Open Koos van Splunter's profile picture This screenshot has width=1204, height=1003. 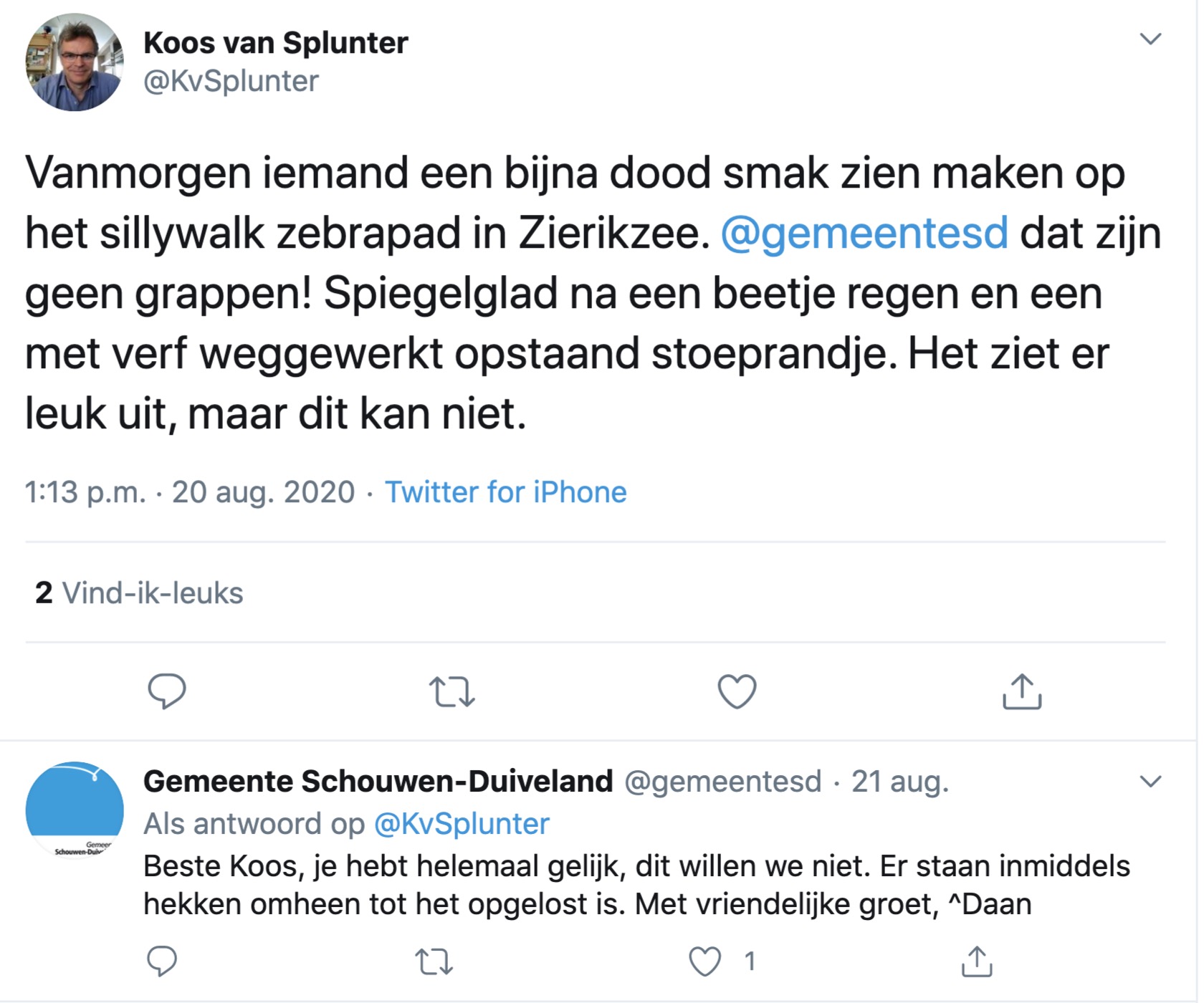click(x=75, y=62)
